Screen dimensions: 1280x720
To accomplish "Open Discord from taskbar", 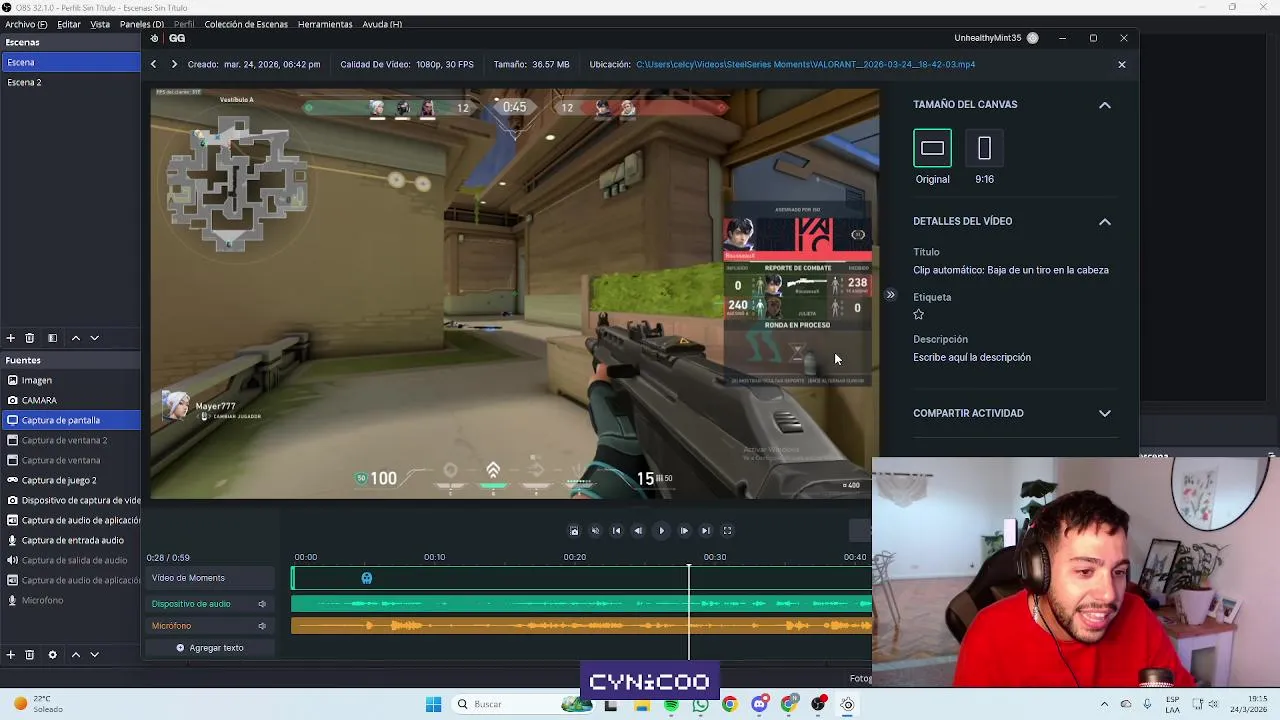I will tap(759, 704).
